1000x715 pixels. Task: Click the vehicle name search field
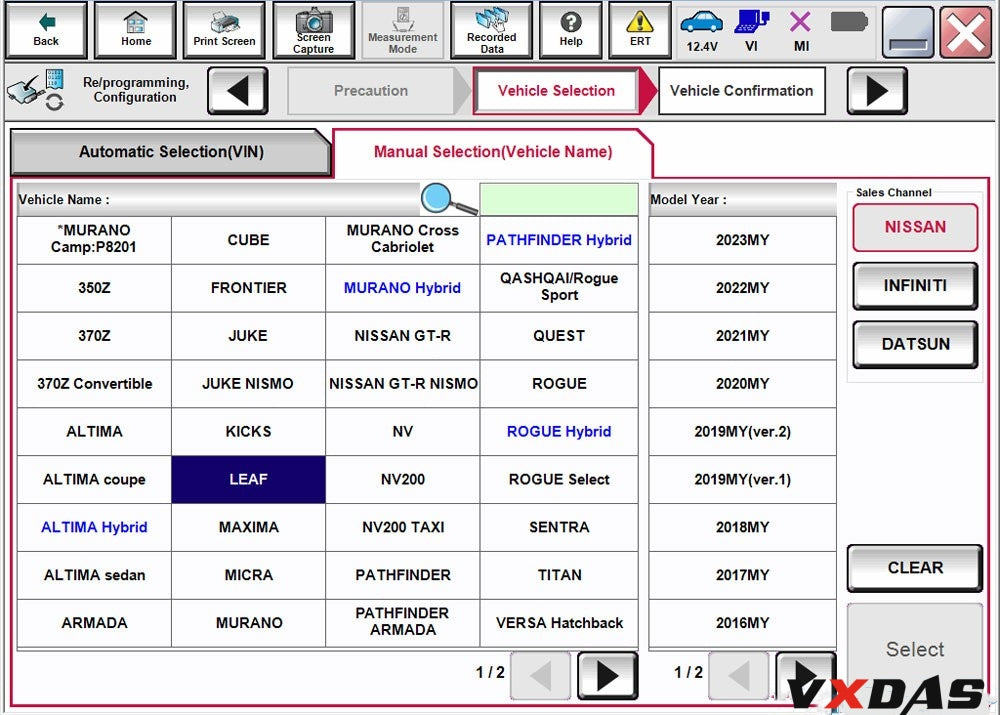559,199
